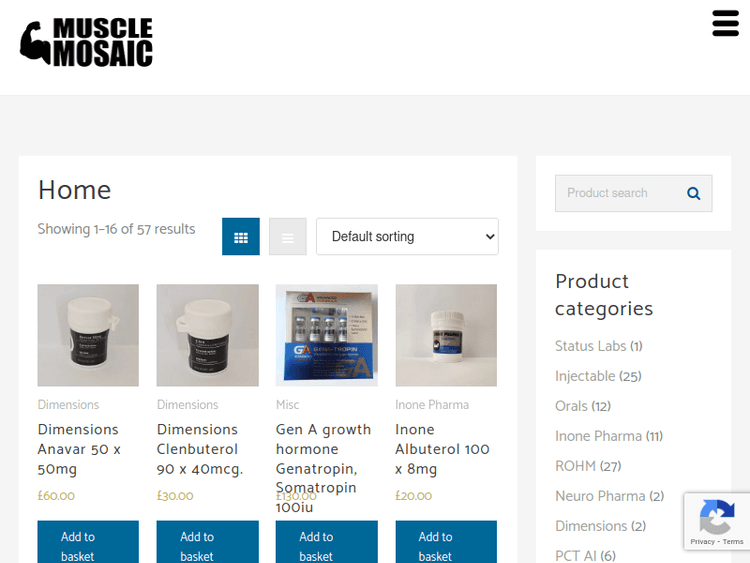The width and height of the screenshot is (750, 563).
Task: Open the Dimensions Clenbuterol product image
Action: (x=208, y=335)
